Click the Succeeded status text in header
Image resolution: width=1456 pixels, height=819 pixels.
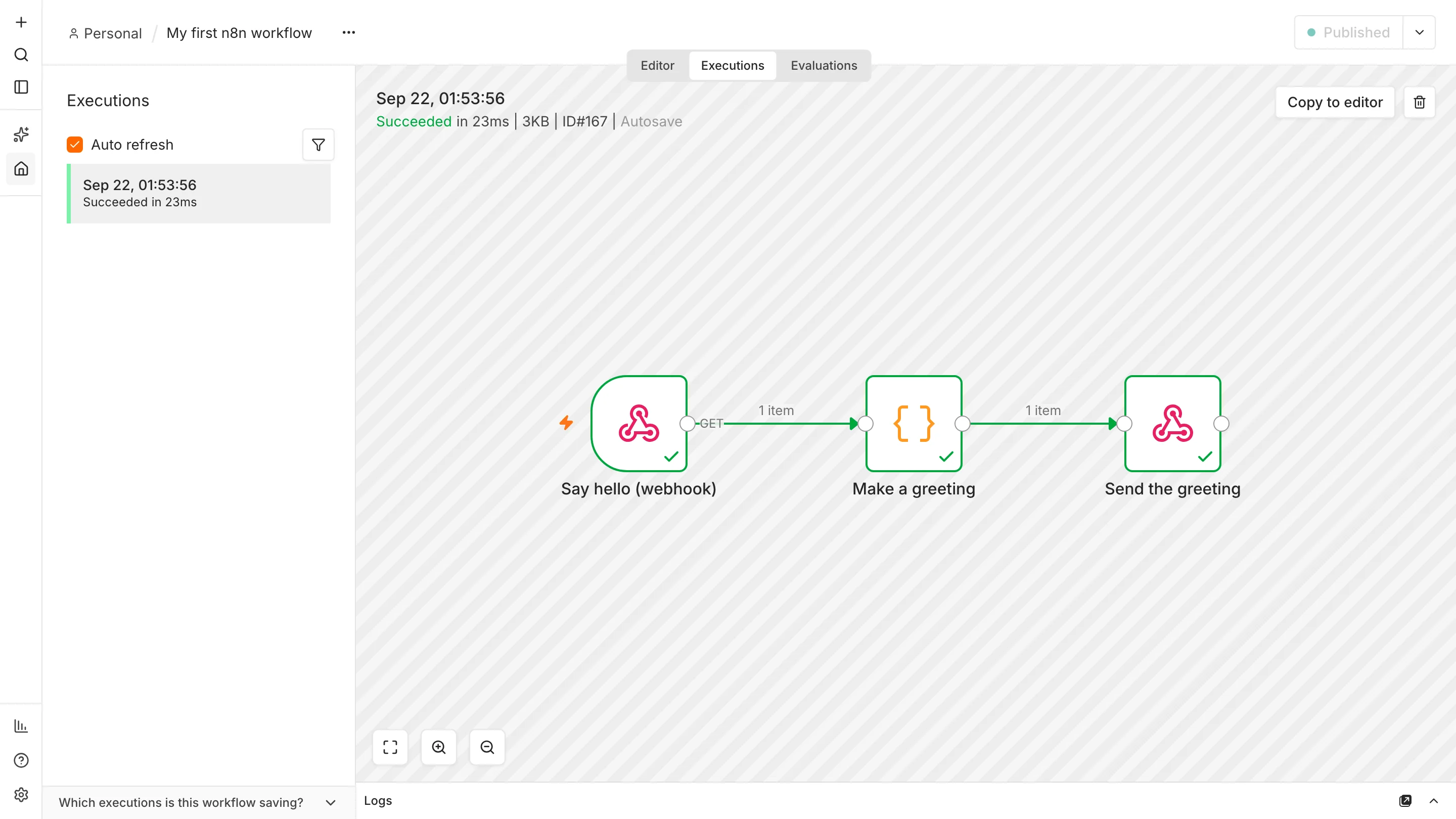[414, 121]
